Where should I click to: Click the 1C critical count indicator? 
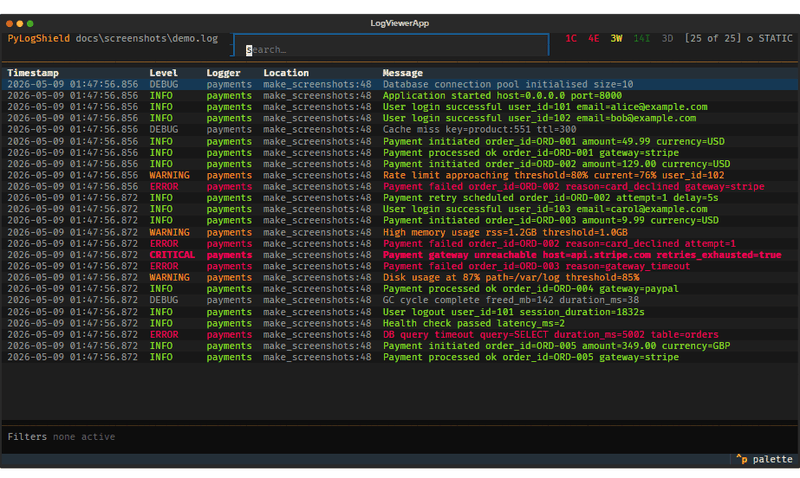[571, 39]
